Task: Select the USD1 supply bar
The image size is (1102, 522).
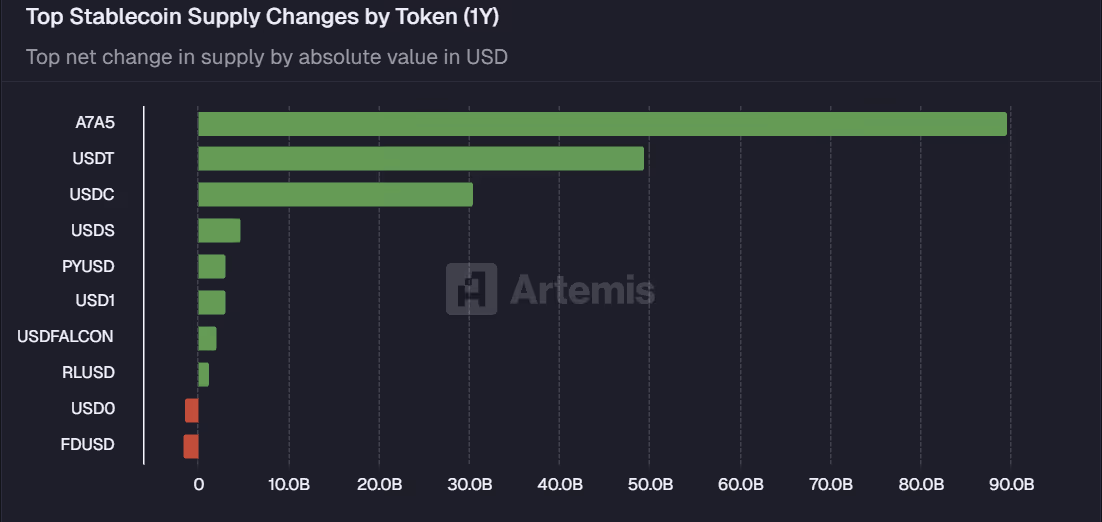Action: 212,302
